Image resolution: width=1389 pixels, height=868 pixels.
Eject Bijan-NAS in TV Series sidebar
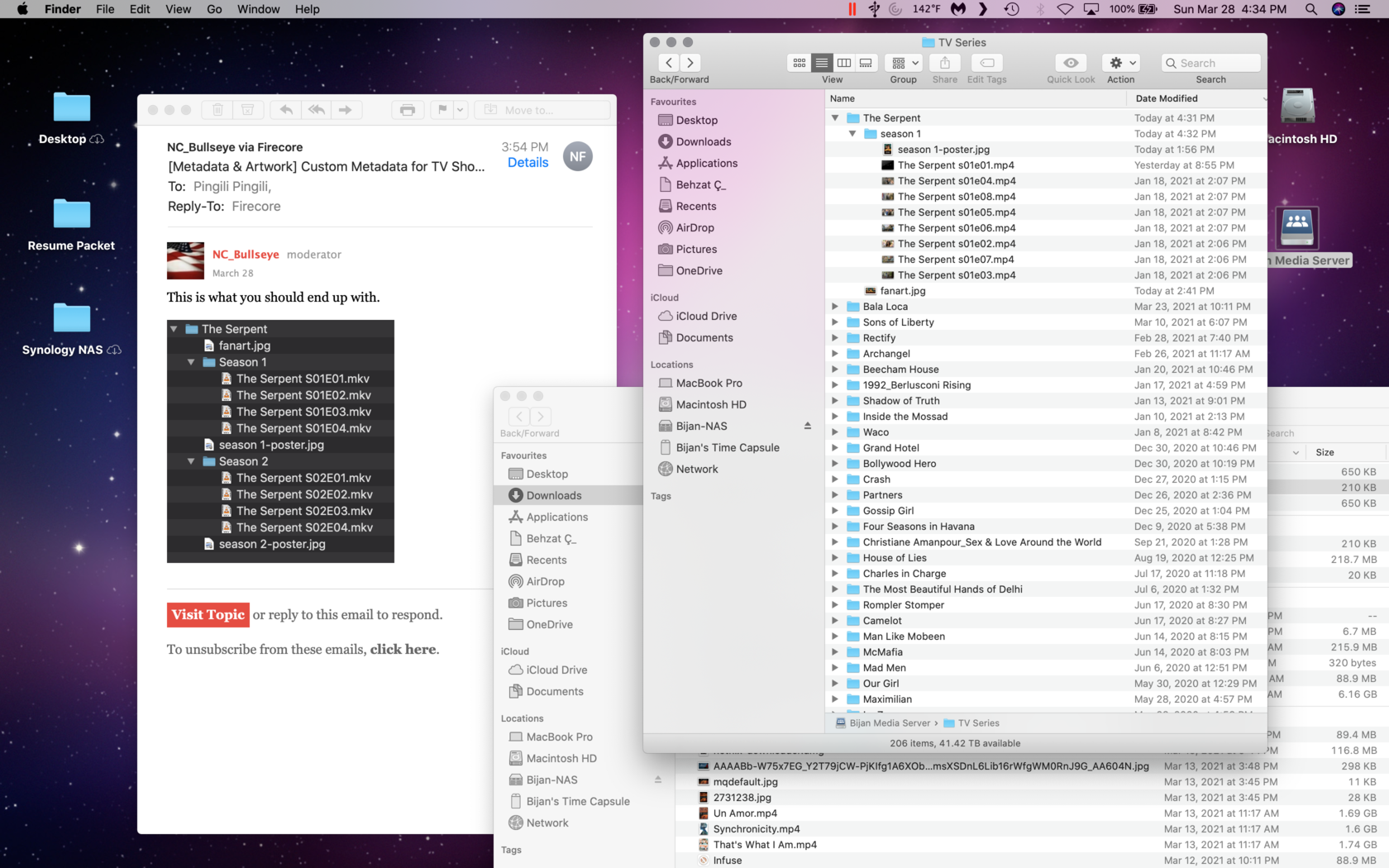click(x=807, y=426)
